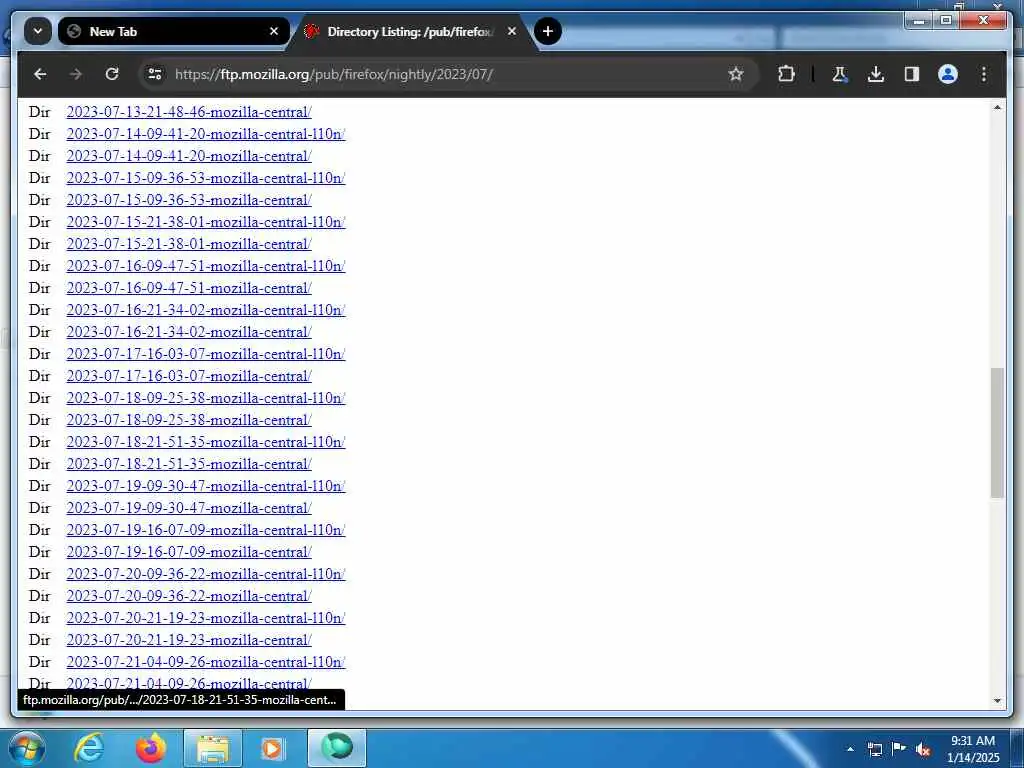Open 2023-07-20-09-36-22-mozilla-central folder

(189, 596)
